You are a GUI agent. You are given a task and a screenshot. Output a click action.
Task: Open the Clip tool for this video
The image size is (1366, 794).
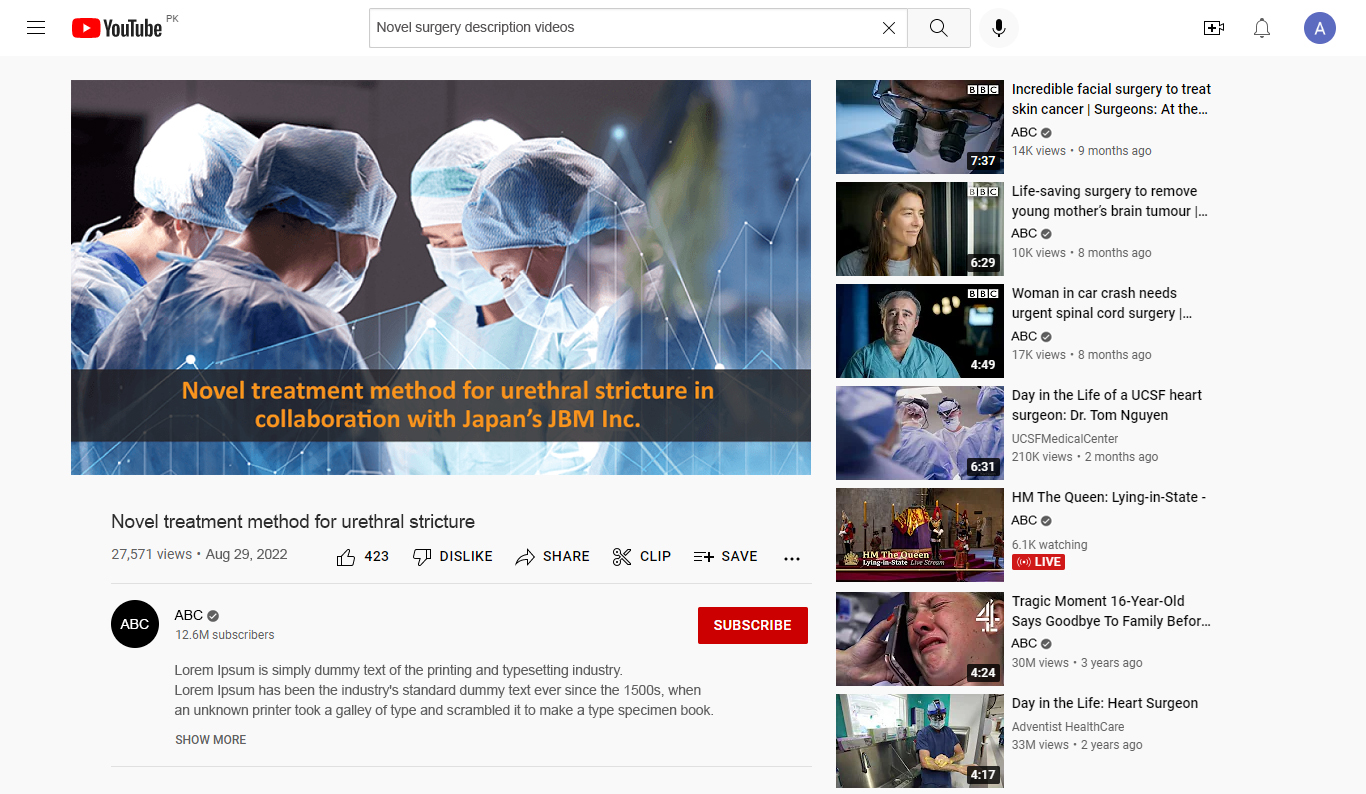coord(641,556)
